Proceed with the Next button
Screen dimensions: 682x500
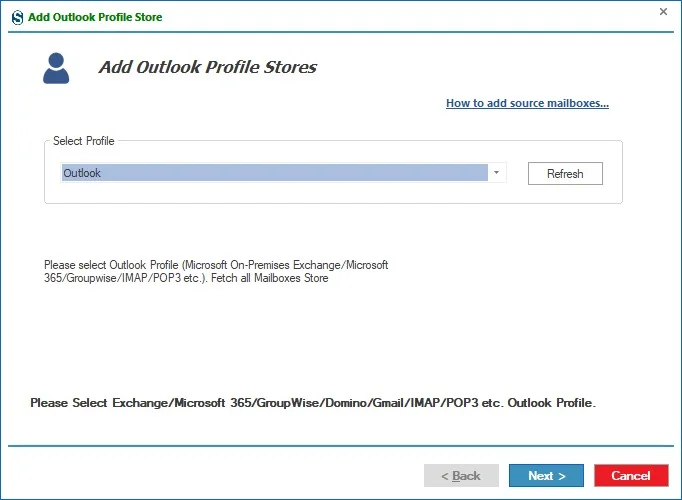pos(546,476)
